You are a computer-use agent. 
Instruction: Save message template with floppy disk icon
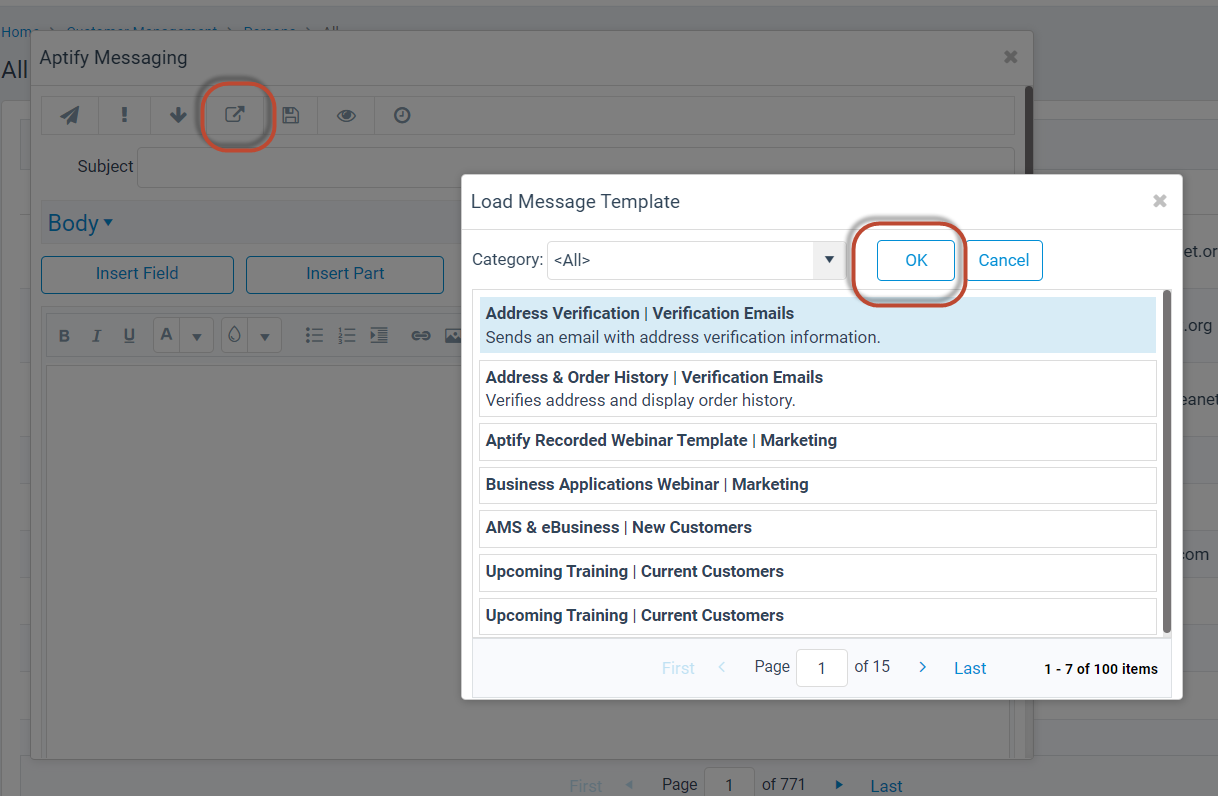coord(290,115)
